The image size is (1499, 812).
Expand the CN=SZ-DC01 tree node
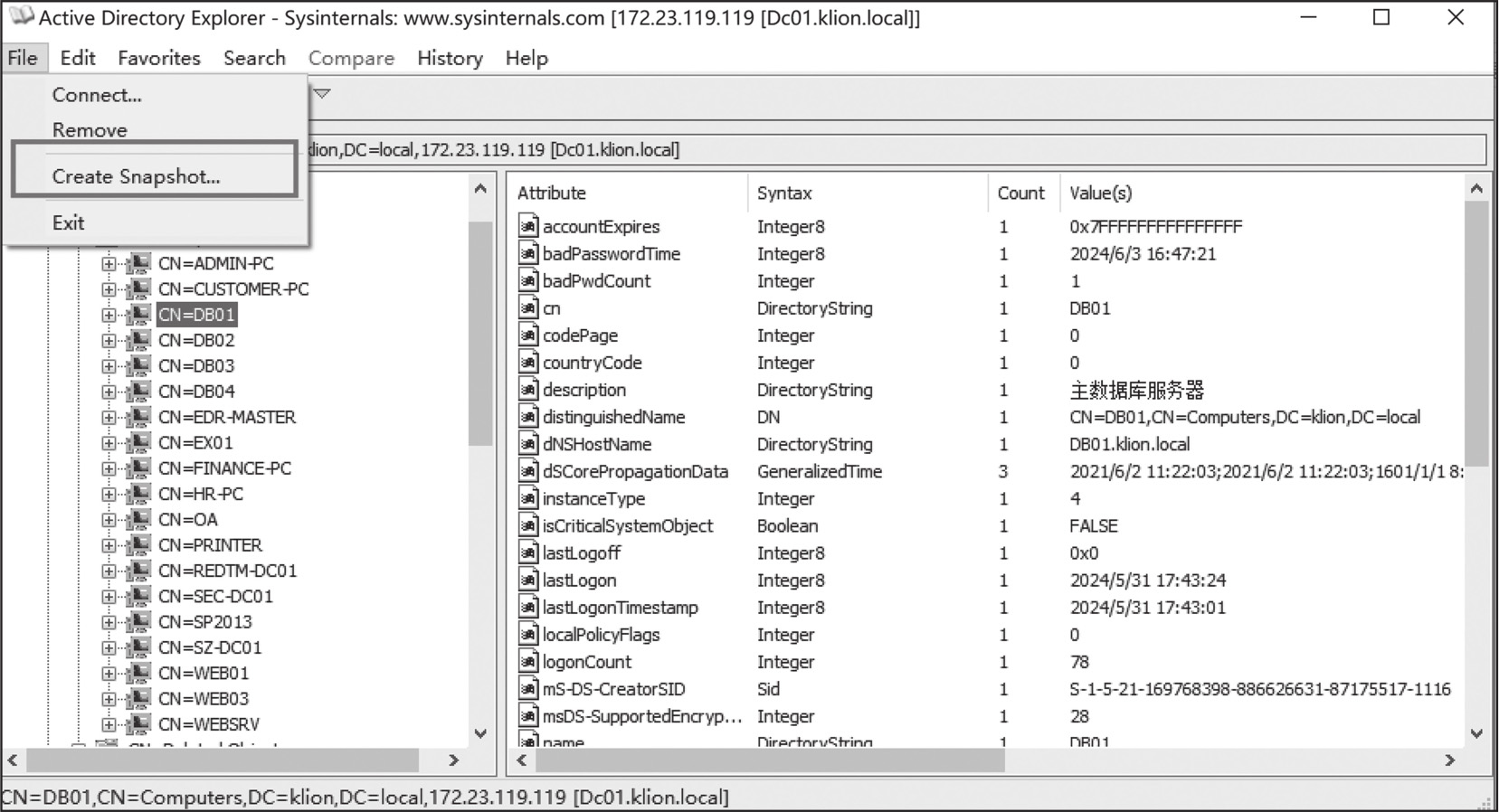coord(109,647)
